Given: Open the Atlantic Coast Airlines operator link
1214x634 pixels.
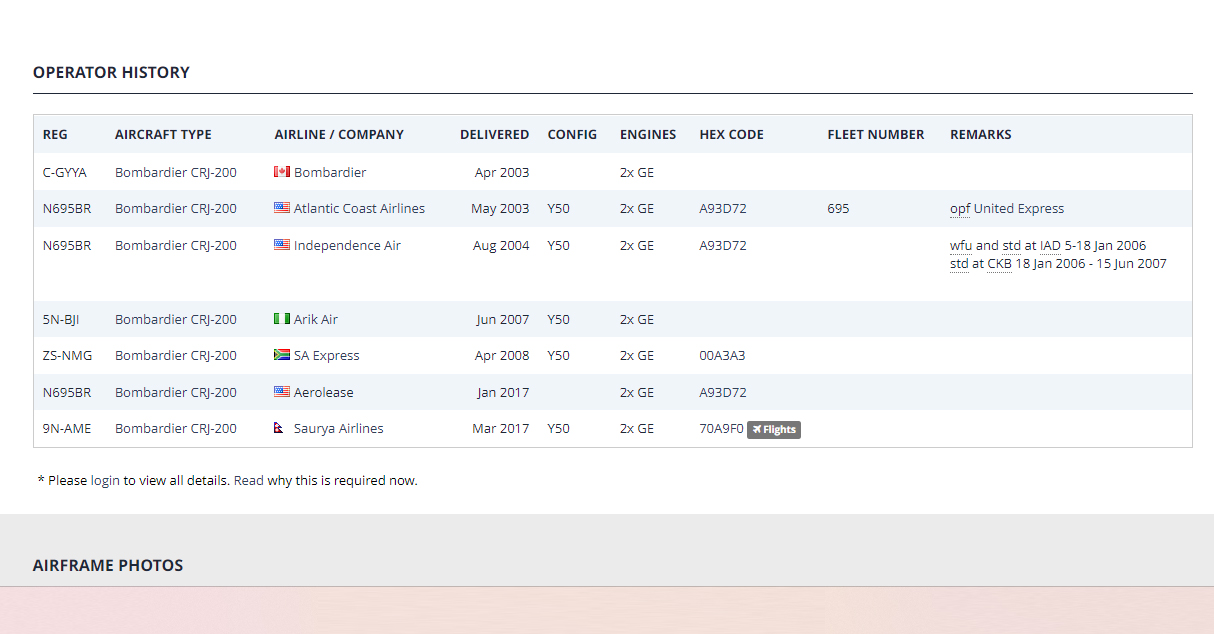Looking at the screenshot, I should [x=359, y=209].
